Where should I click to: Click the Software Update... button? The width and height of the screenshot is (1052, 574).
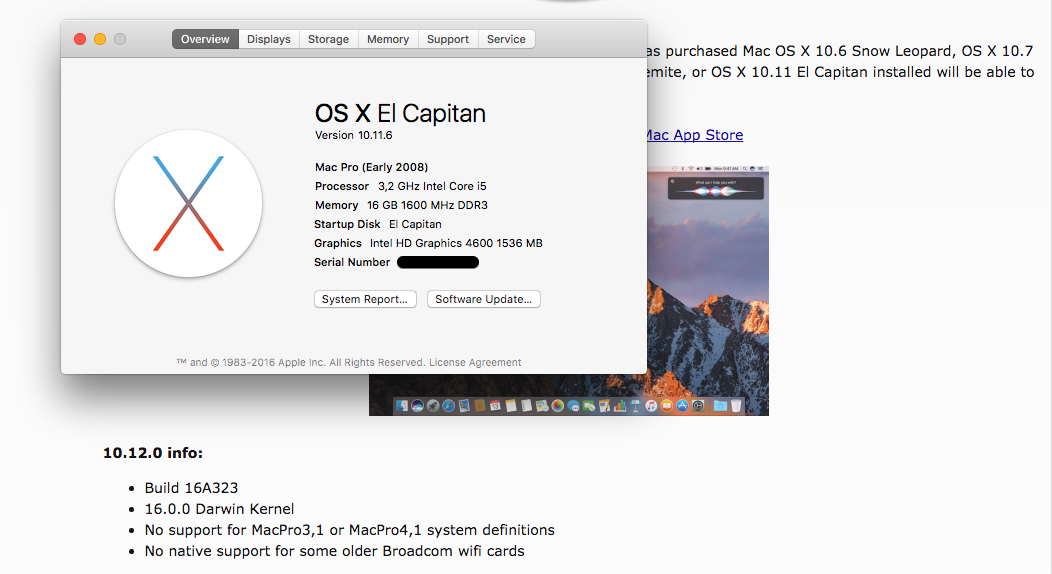484,299
